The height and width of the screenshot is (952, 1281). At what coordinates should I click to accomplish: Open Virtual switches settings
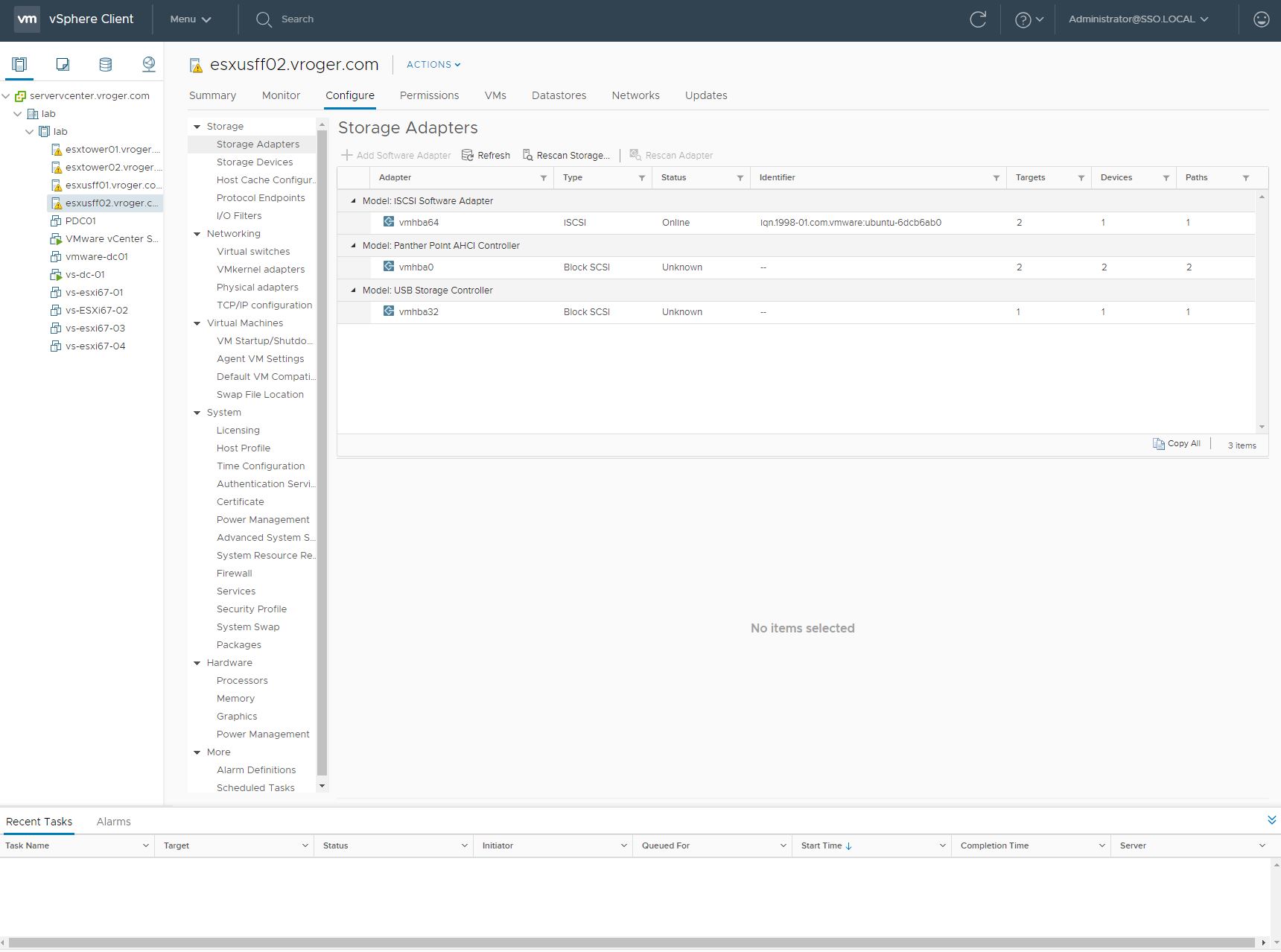point(252,252)
